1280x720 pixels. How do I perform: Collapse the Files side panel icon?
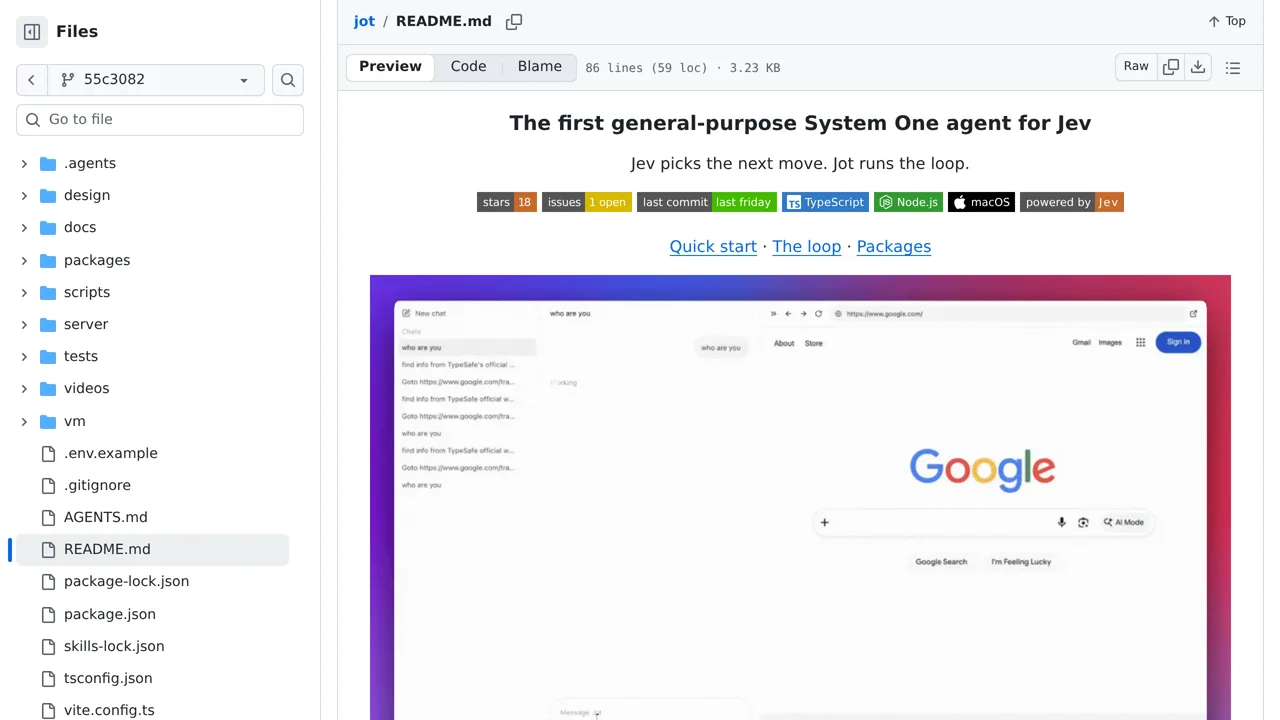32,32
